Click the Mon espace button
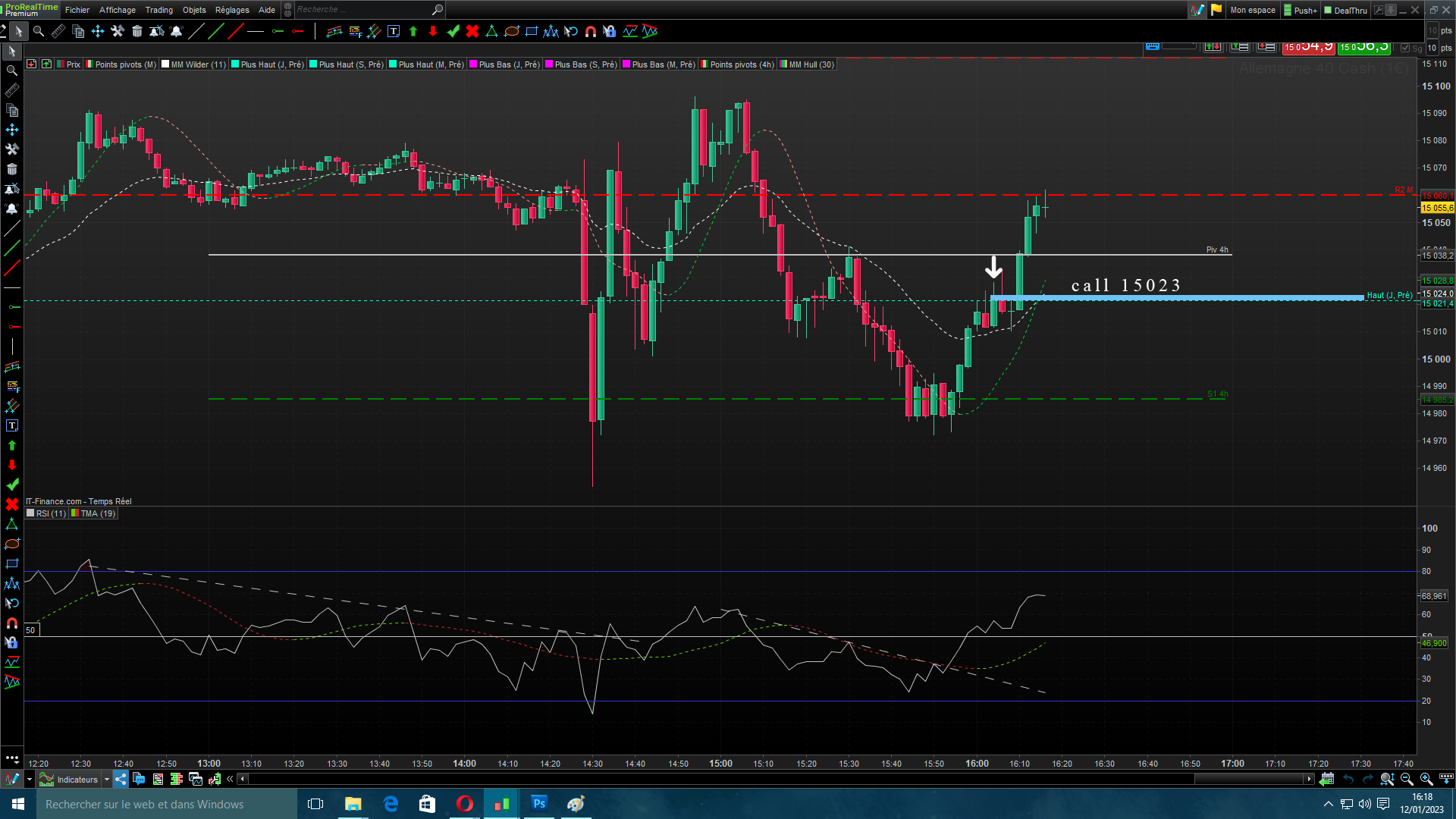1456x819 pixels. (1253, 10)
